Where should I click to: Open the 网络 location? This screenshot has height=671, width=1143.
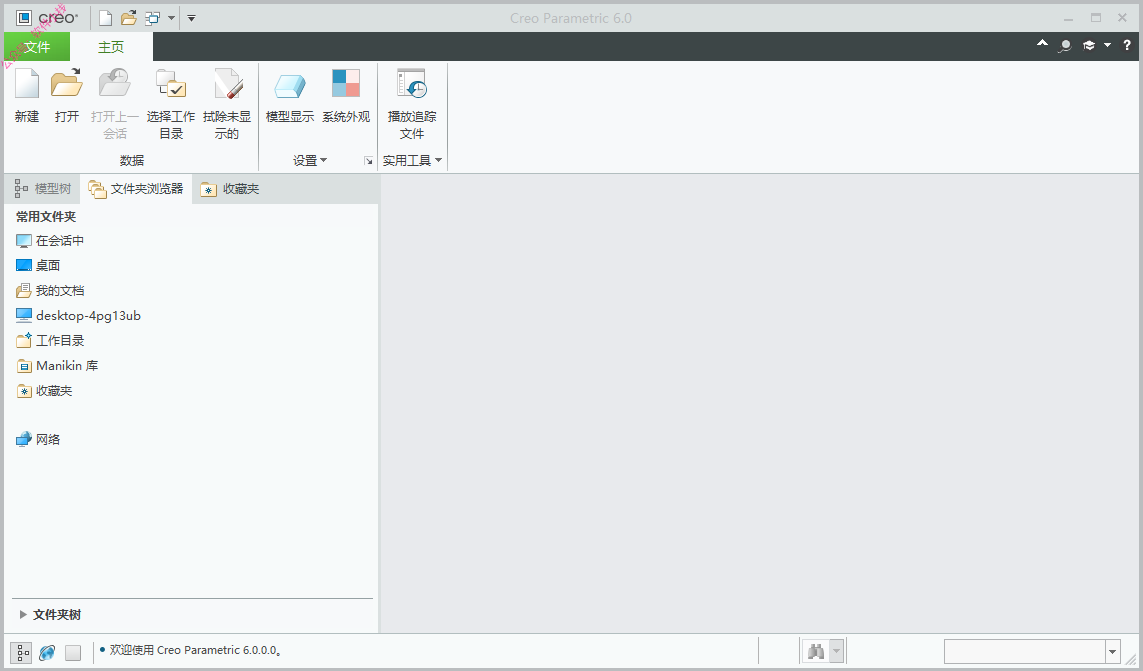[x=38, y=439]
